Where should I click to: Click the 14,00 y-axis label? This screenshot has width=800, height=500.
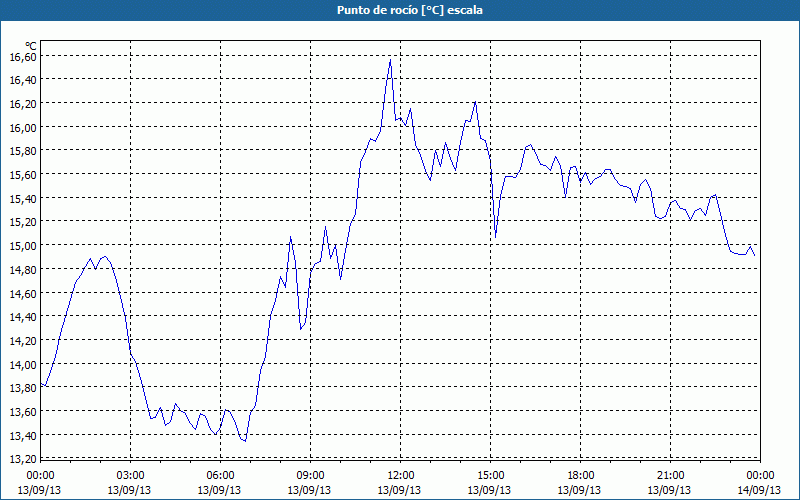pos(23,364)
